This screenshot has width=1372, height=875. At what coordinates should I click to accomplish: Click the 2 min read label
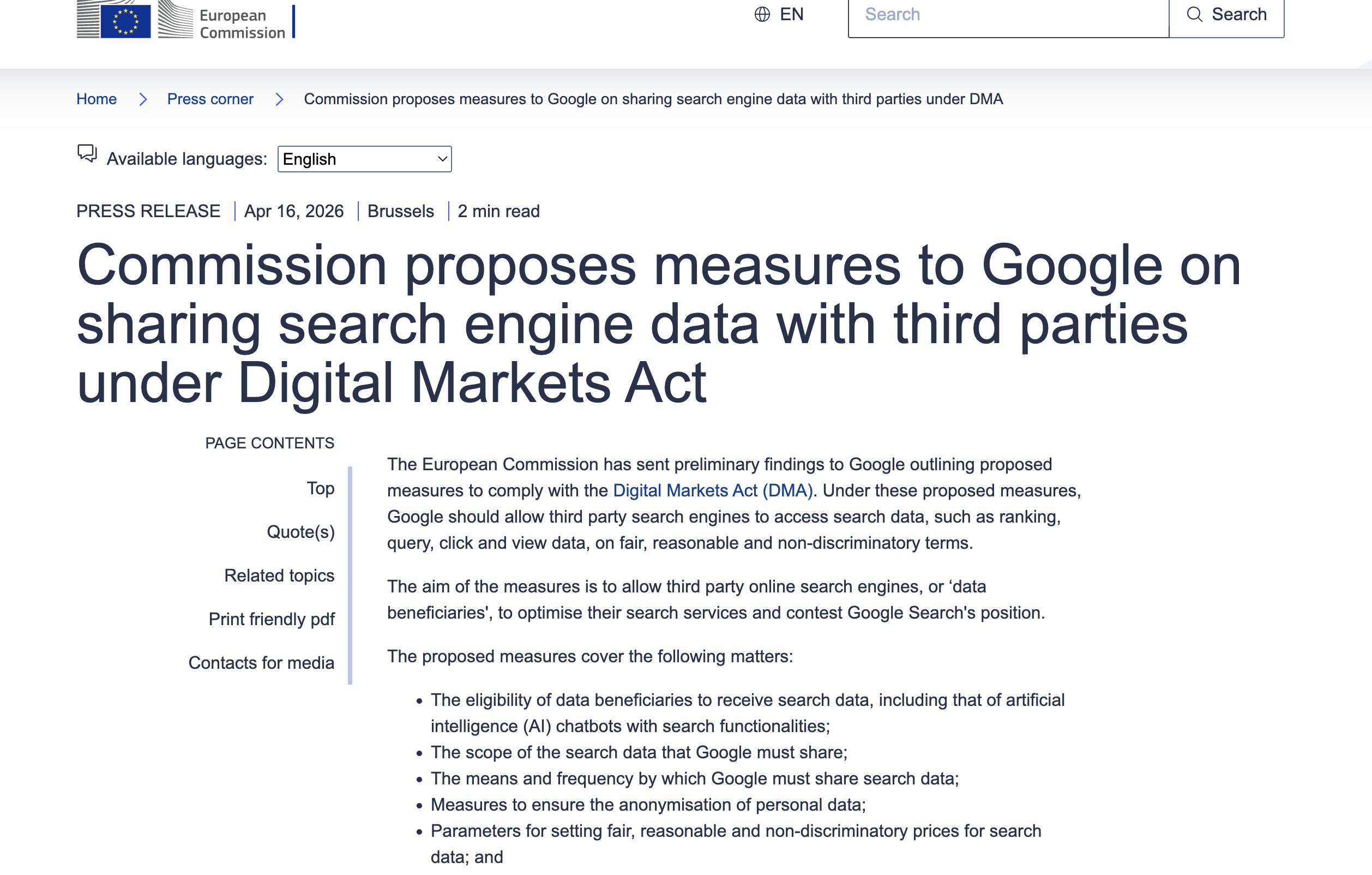(498, 212)
